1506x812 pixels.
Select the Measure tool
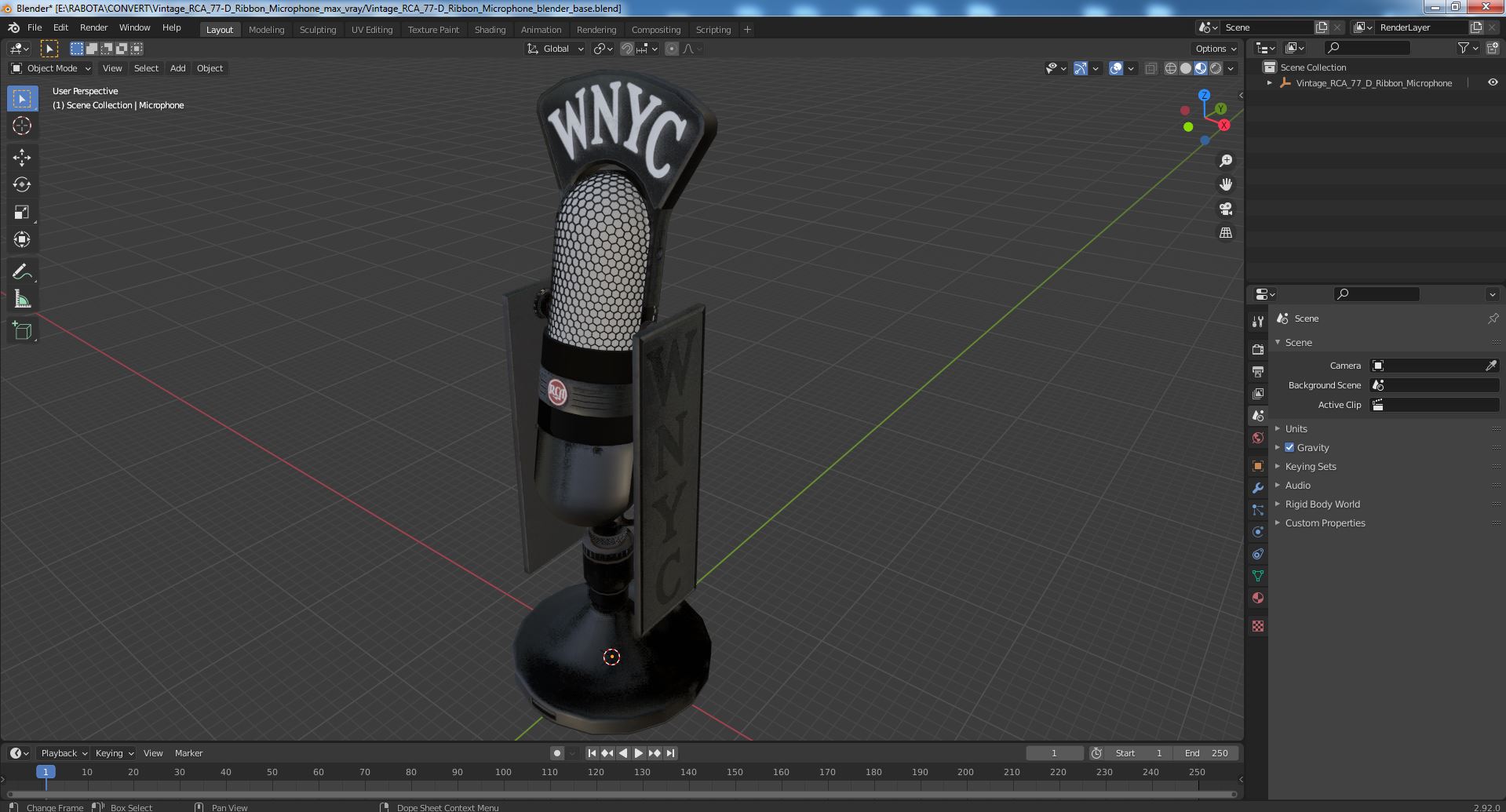click(x=22, y=299)
